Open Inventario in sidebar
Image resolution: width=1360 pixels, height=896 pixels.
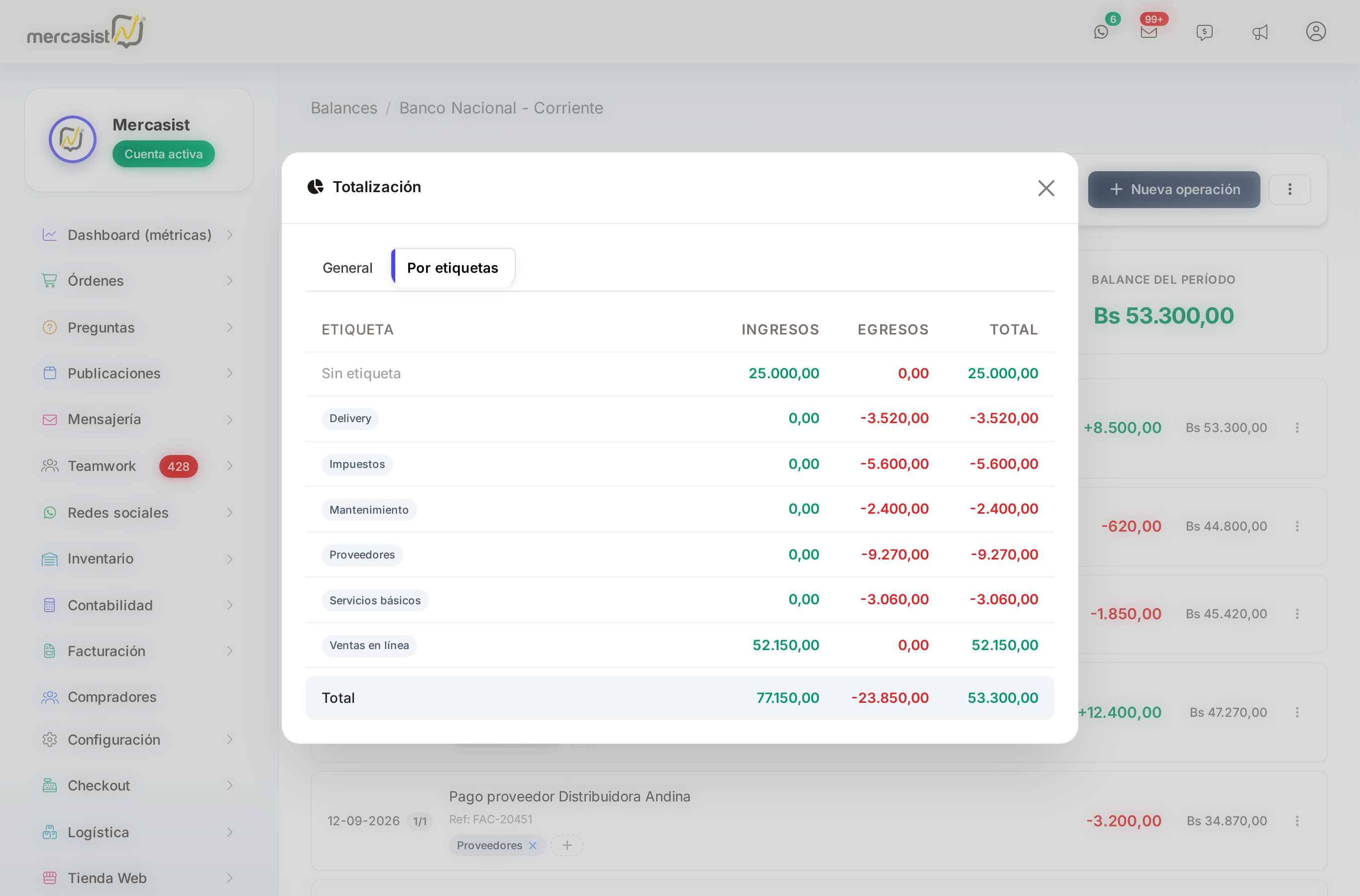pos(138,559)
